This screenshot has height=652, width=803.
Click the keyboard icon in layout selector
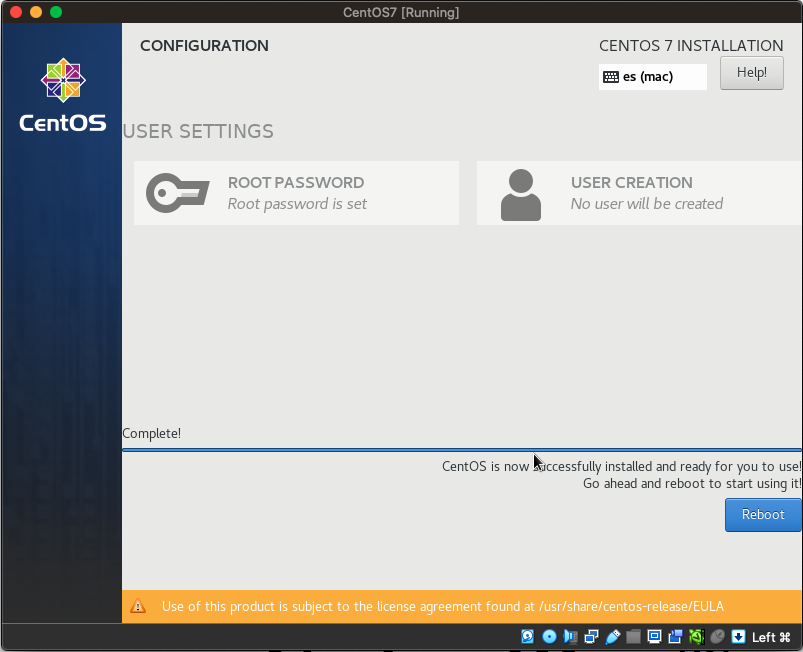click(611, 77)
